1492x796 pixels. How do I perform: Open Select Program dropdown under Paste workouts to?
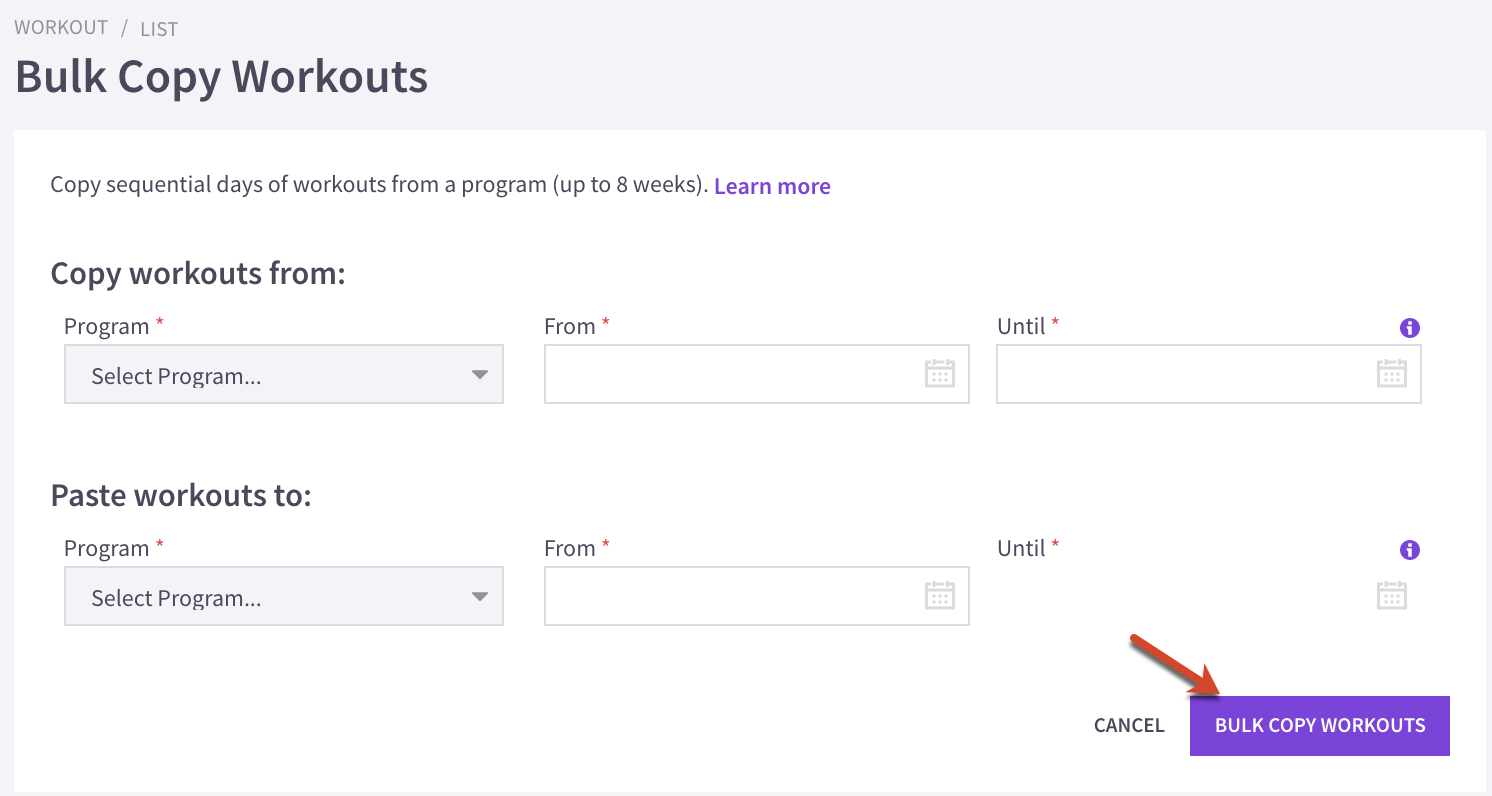pyautogui.click(x=284, y=597)
